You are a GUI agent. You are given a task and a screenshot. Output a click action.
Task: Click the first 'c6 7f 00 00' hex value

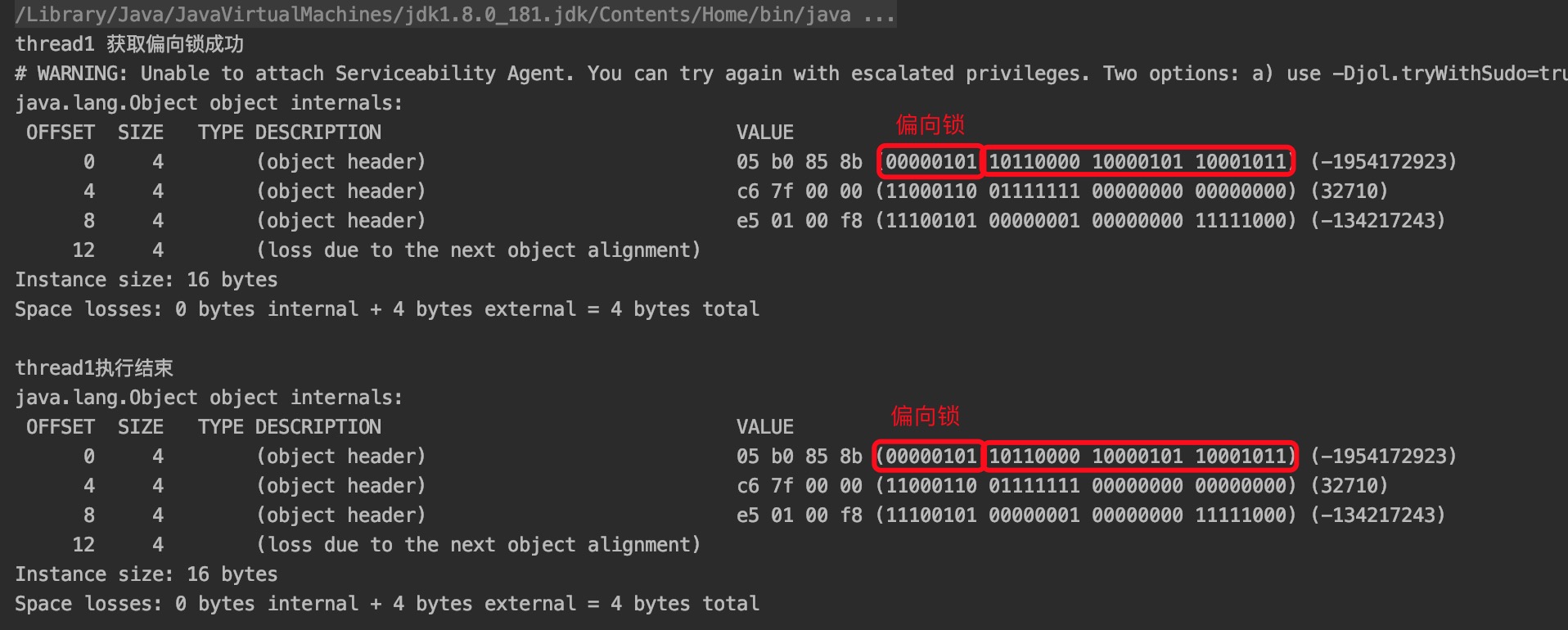[x=800, y=191]
